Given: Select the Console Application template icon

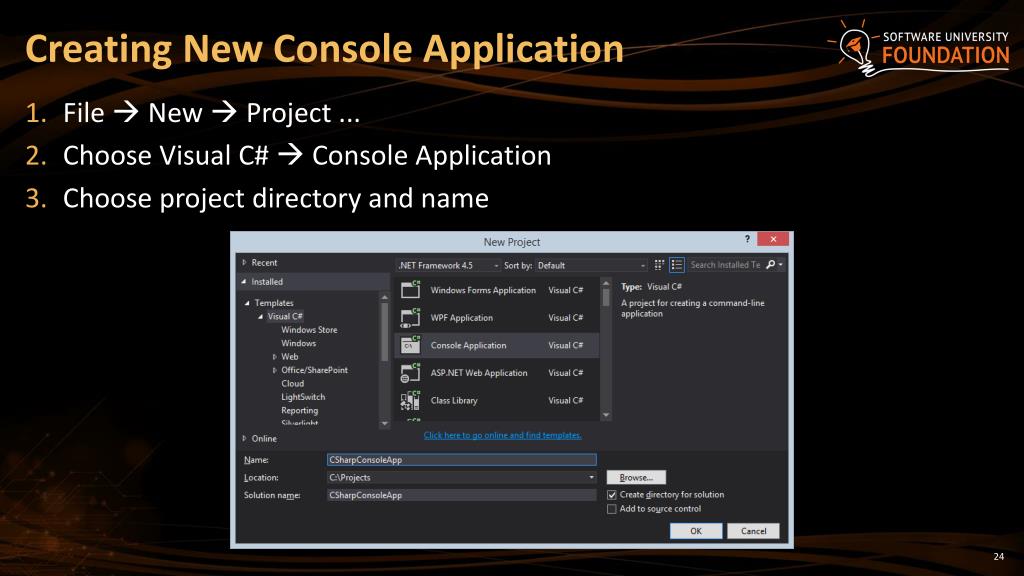Looking at the screenshot, I should (410, 345).
